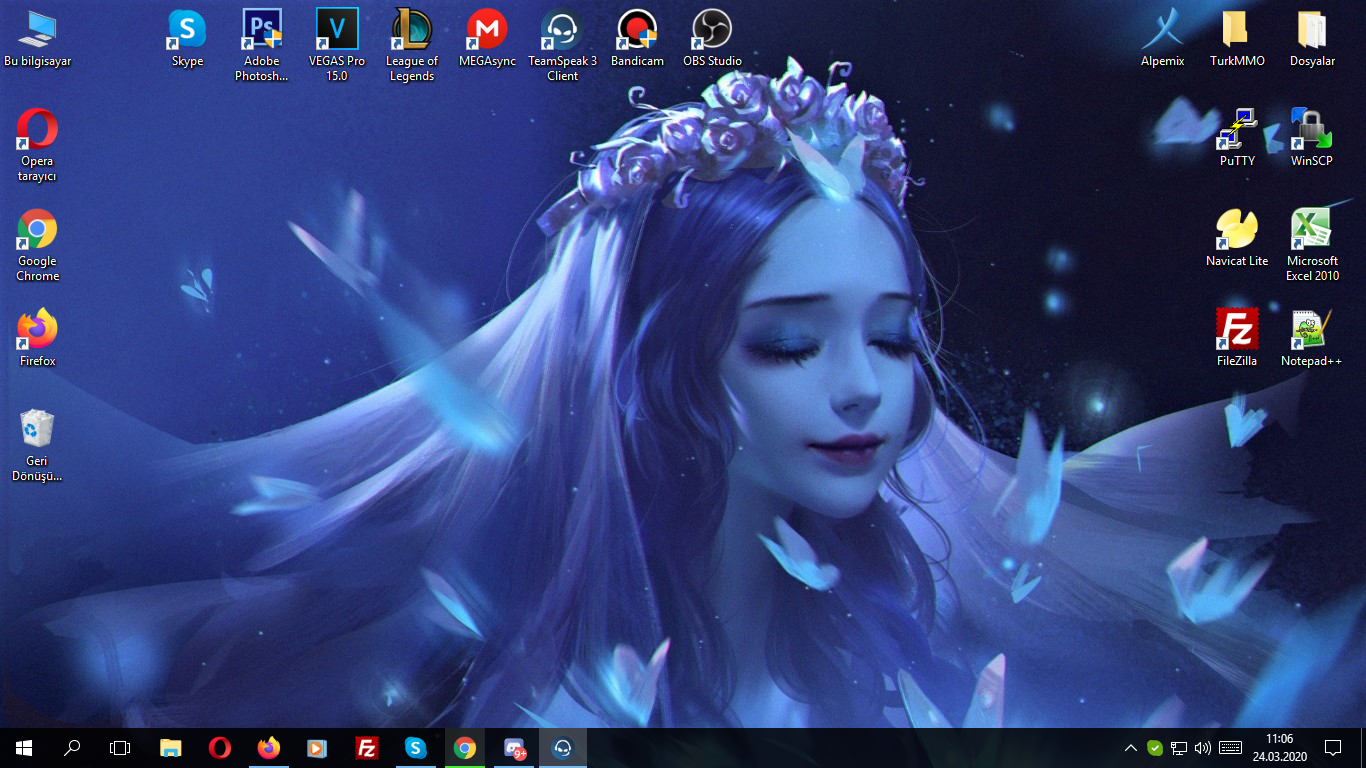Select the Navicat Lite shortcut
Image resolution: width=1366 pixels, height=768 pixels.
(1237, 238)
